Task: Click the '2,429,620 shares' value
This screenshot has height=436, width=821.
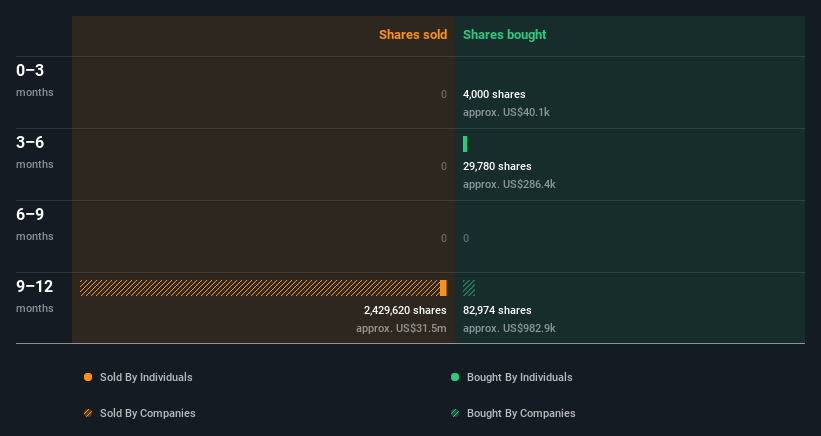Action: point(405,310)
